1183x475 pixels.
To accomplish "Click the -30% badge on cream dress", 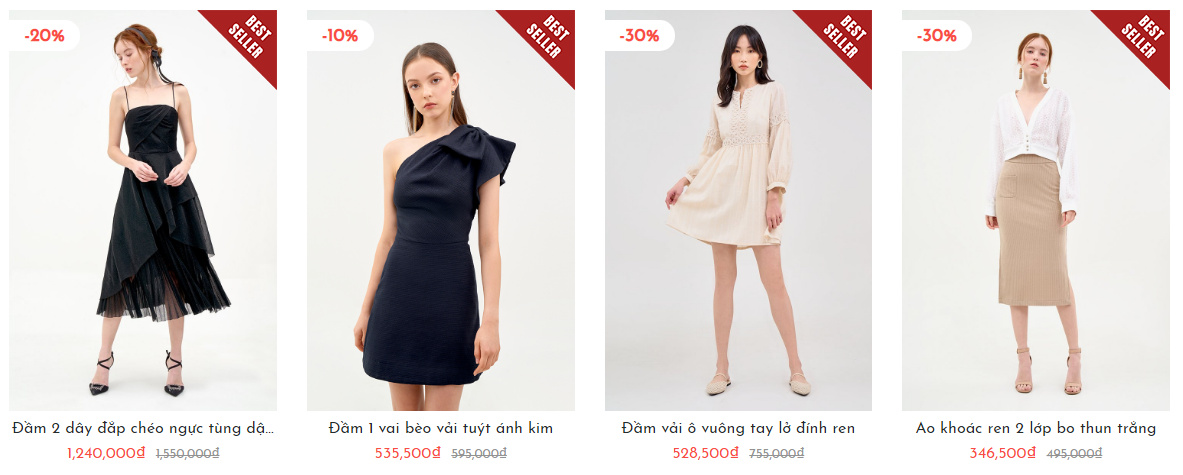I will [x=640, y=35].
